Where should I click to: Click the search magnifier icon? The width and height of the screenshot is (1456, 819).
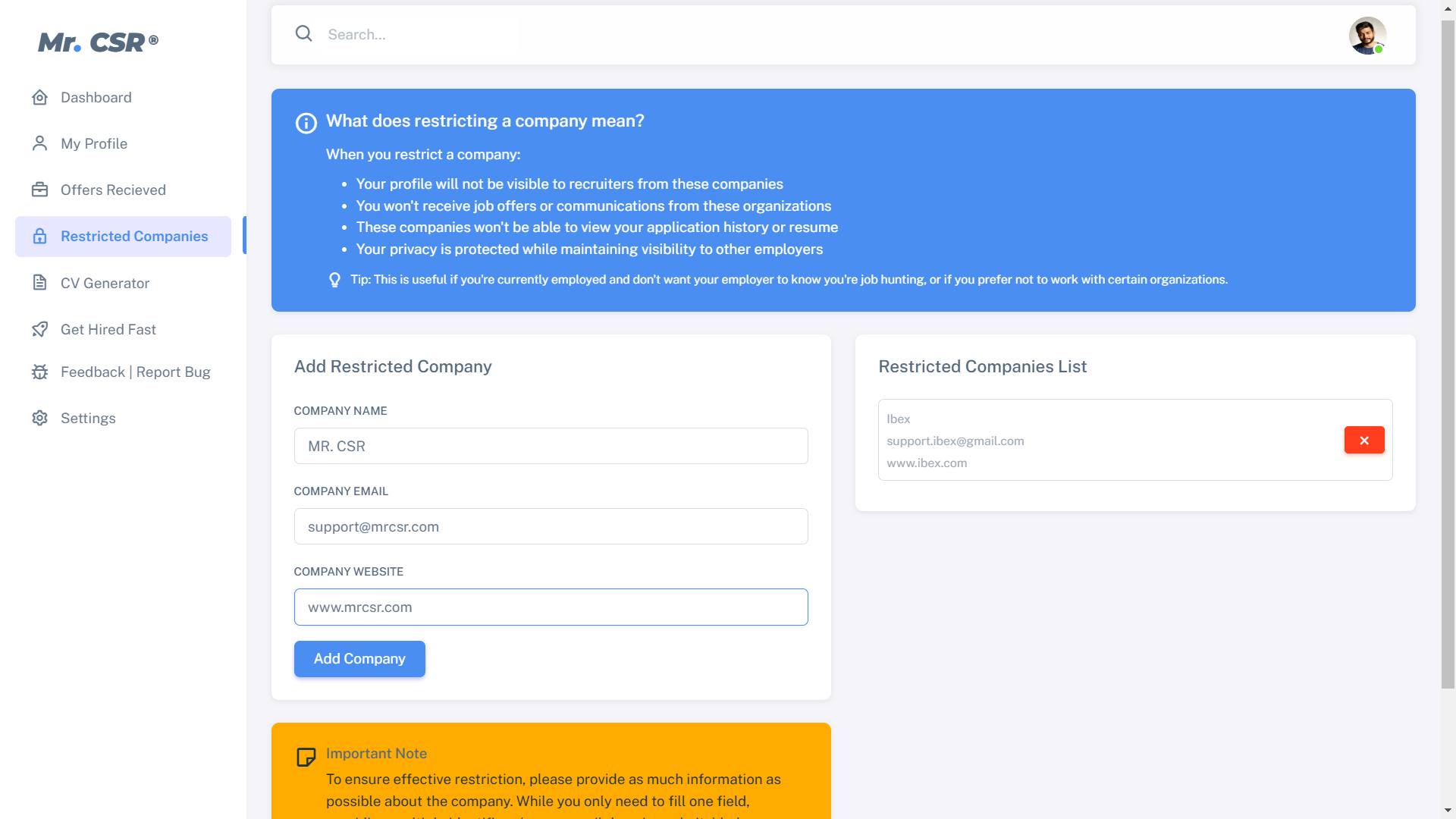[x=303, y=34]
